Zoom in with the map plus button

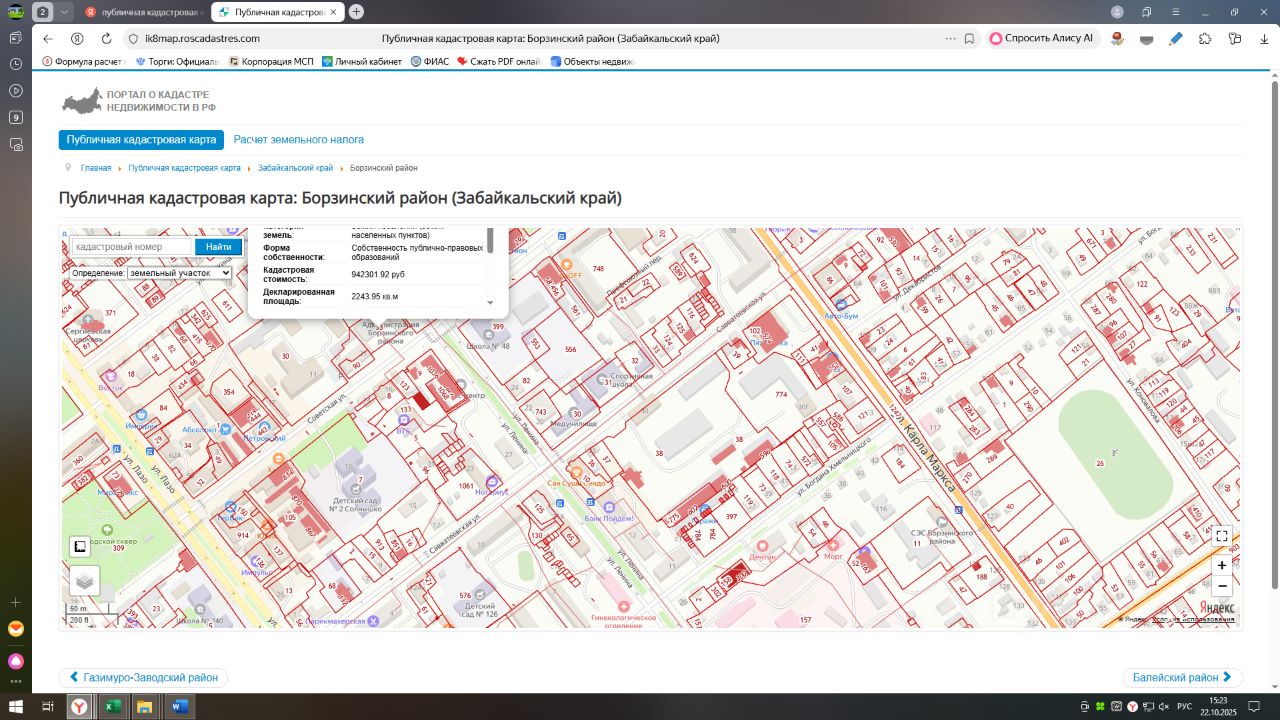pyautogui.click(x=1222, y=565)
